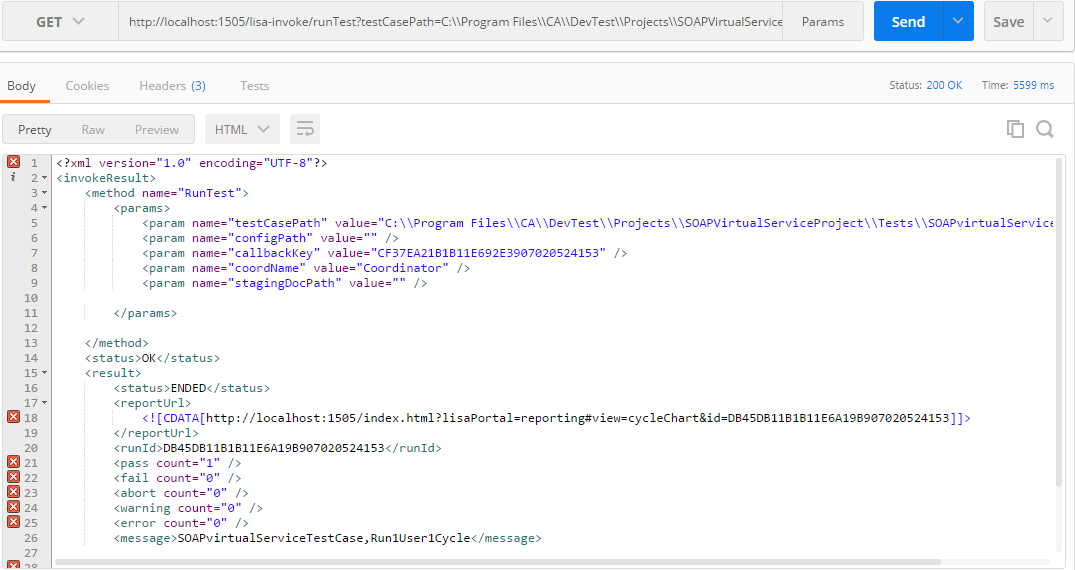1075x570 pixels.
Task: Send the request
Action: [x=908, y=21]
